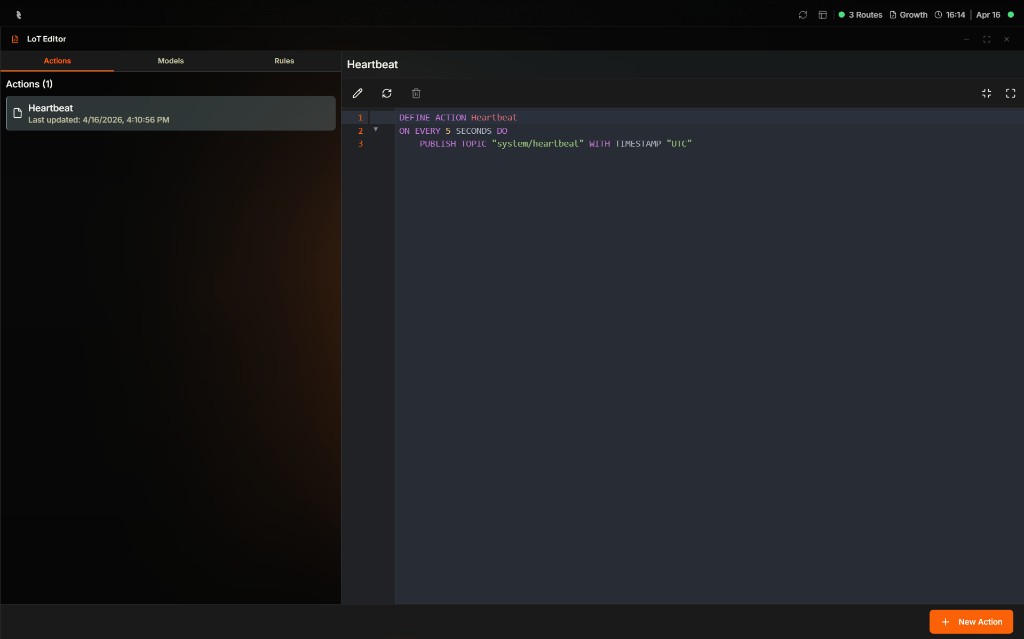Click the sync icon in the top bar
This screenshot has height=639, width=1024.
pyautogui.click(x=803, y=14)
